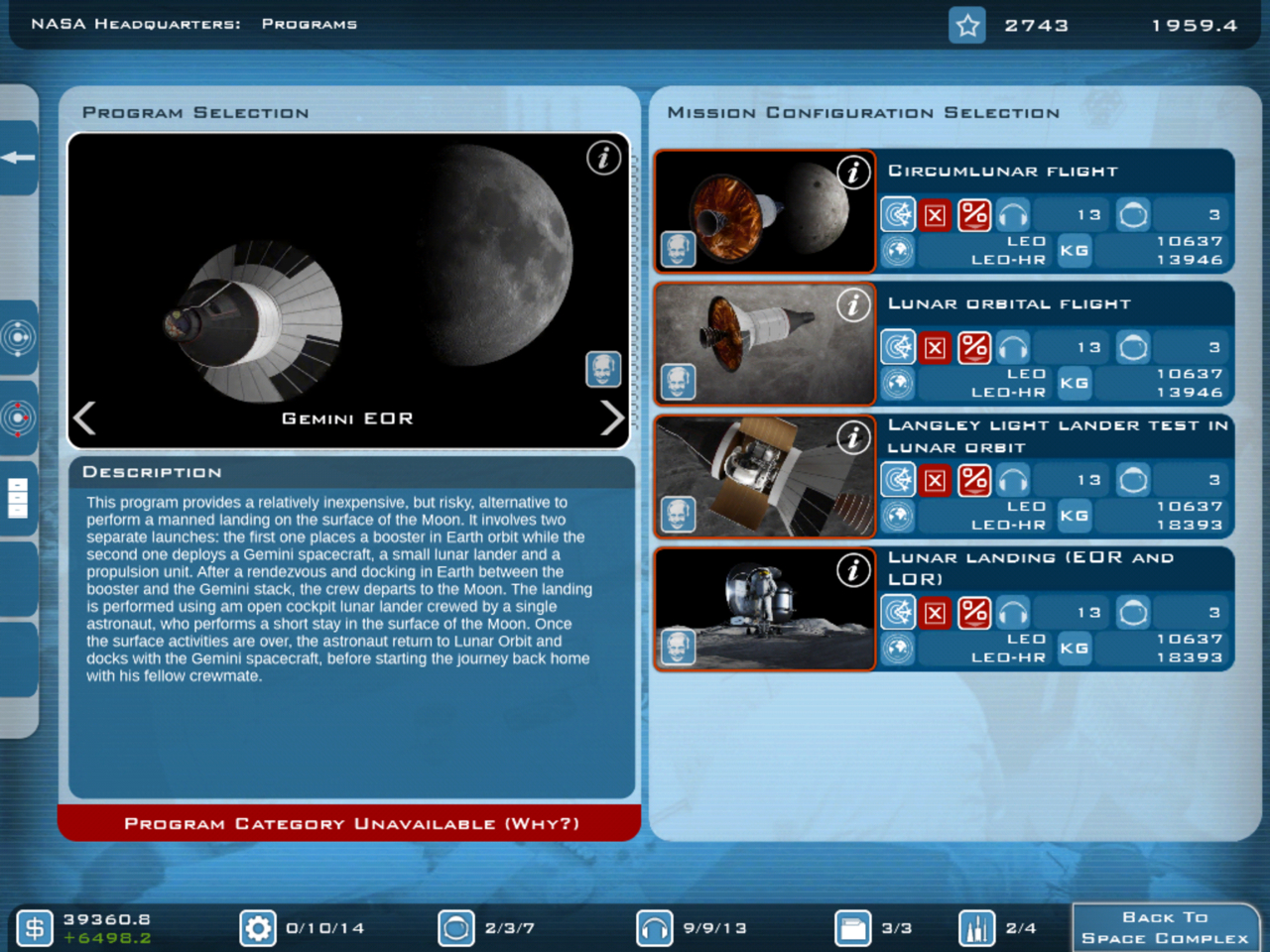
Task: Click globe orbit icon for Lunar Orbital Flight
Action: coord(898,384)
